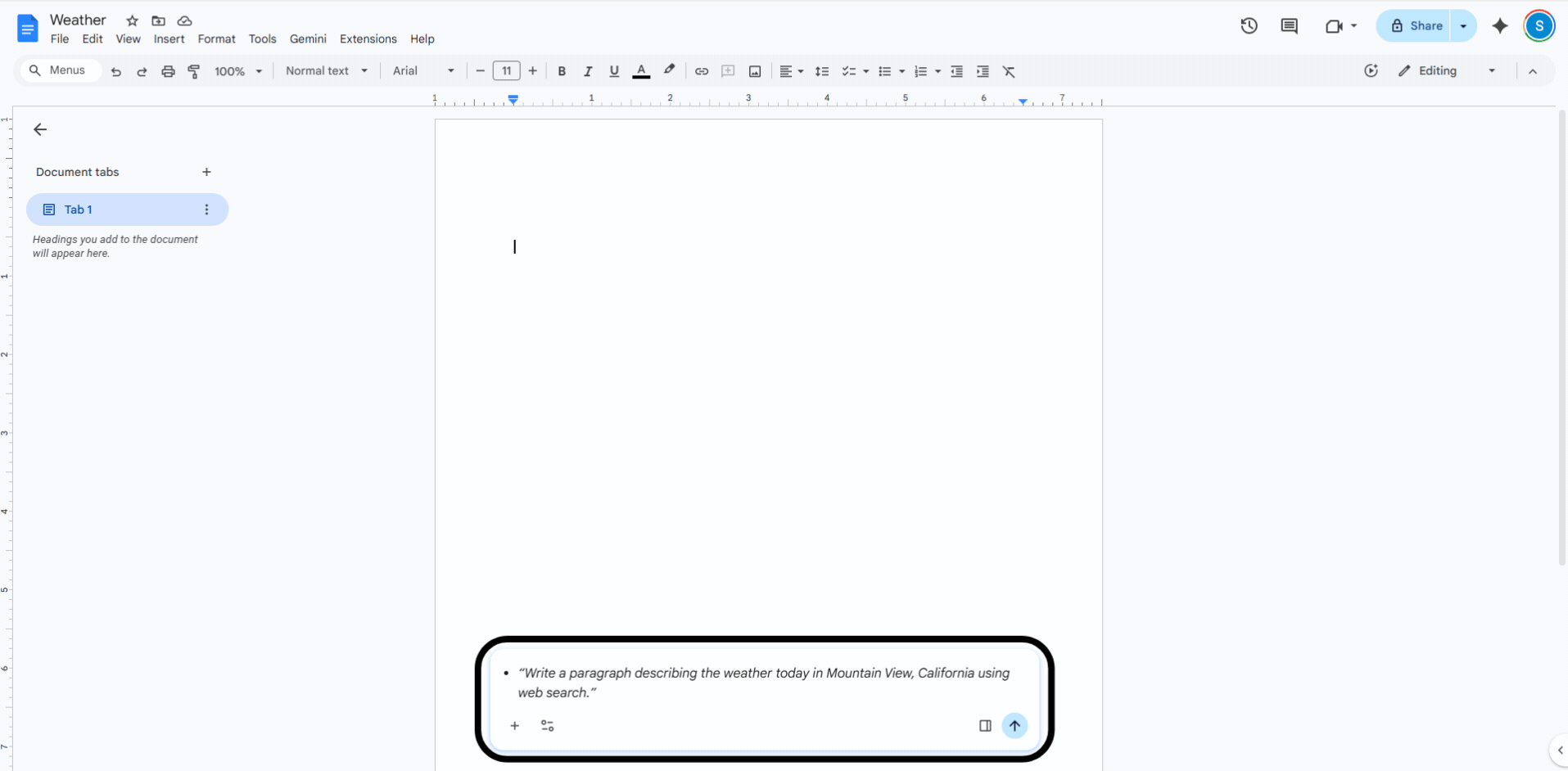Toggle italic formatting

[x=588, y=71]
